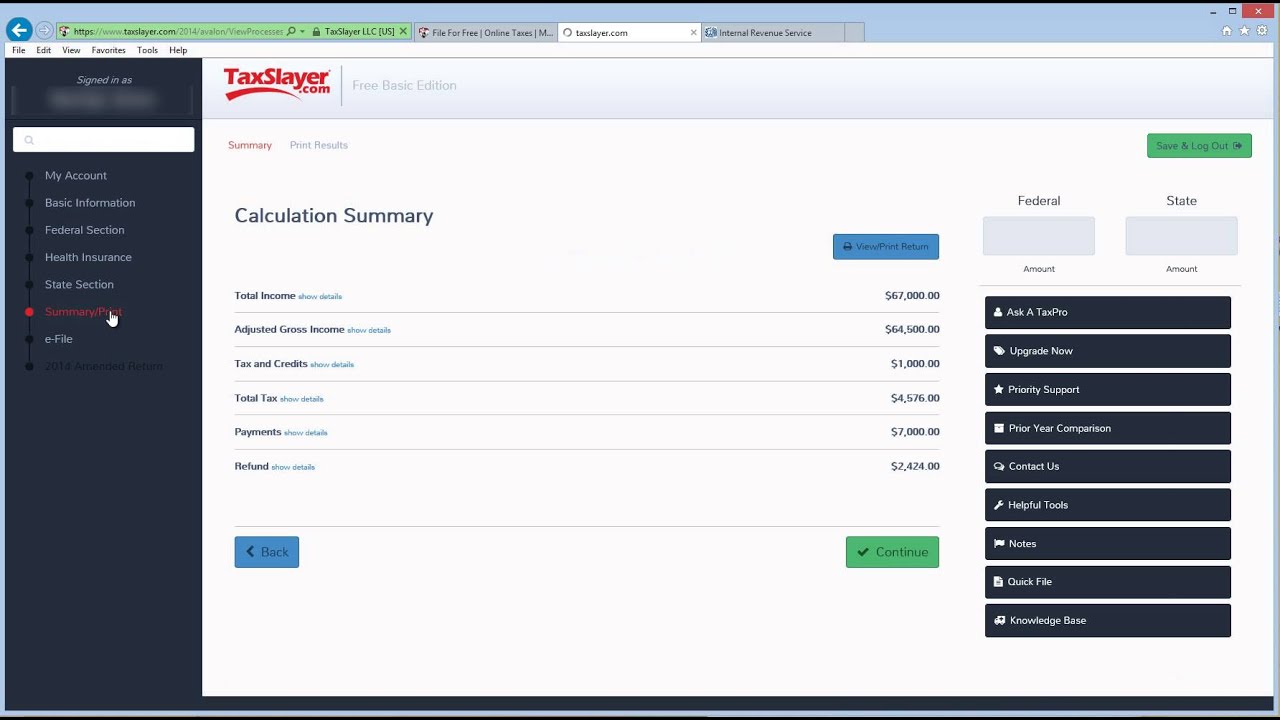The width and height of the screenshot is (1280, 720).
Task: Click View/Print Return button
Action: pos(886,247)
